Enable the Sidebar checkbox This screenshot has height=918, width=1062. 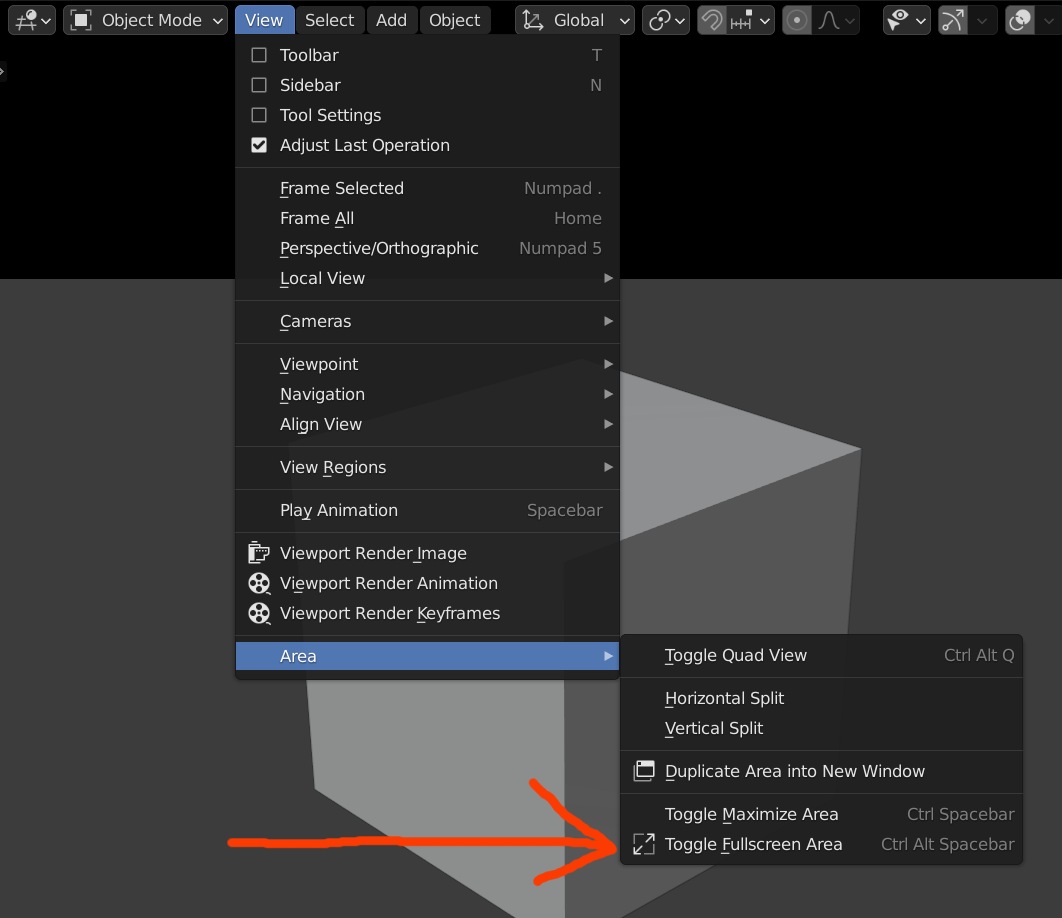click(x=259, y=85)
